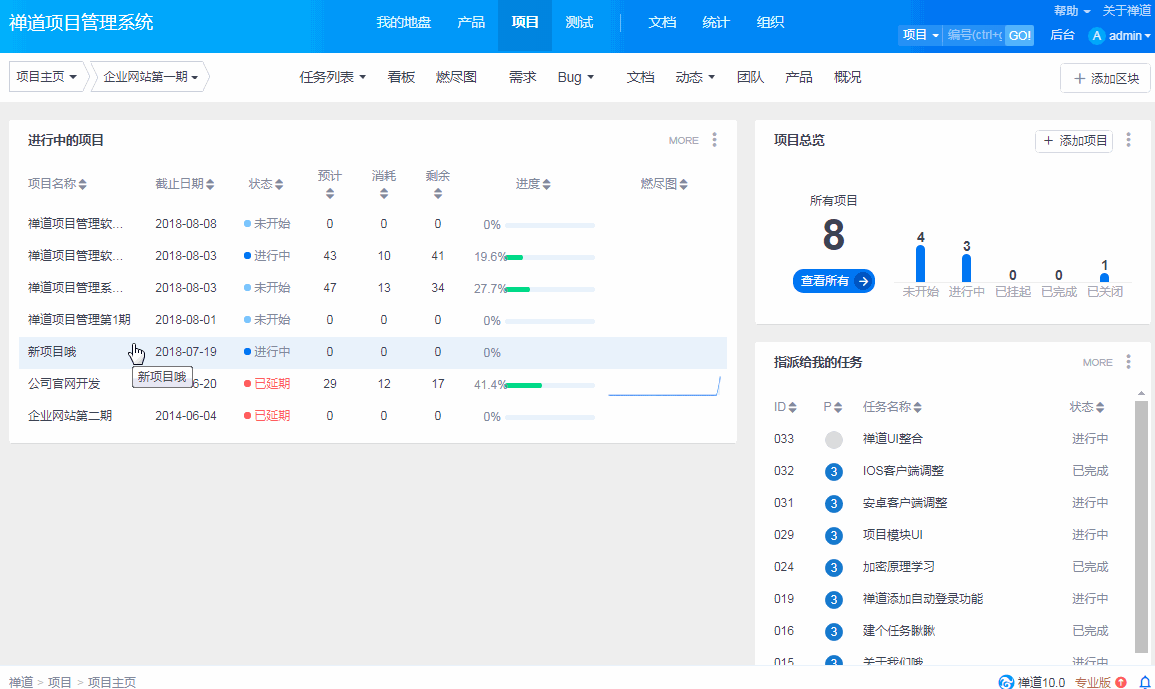Sort projects by 项目名称 column
The height and width of the screenshot is (689, 1155).
click(57, 184)
